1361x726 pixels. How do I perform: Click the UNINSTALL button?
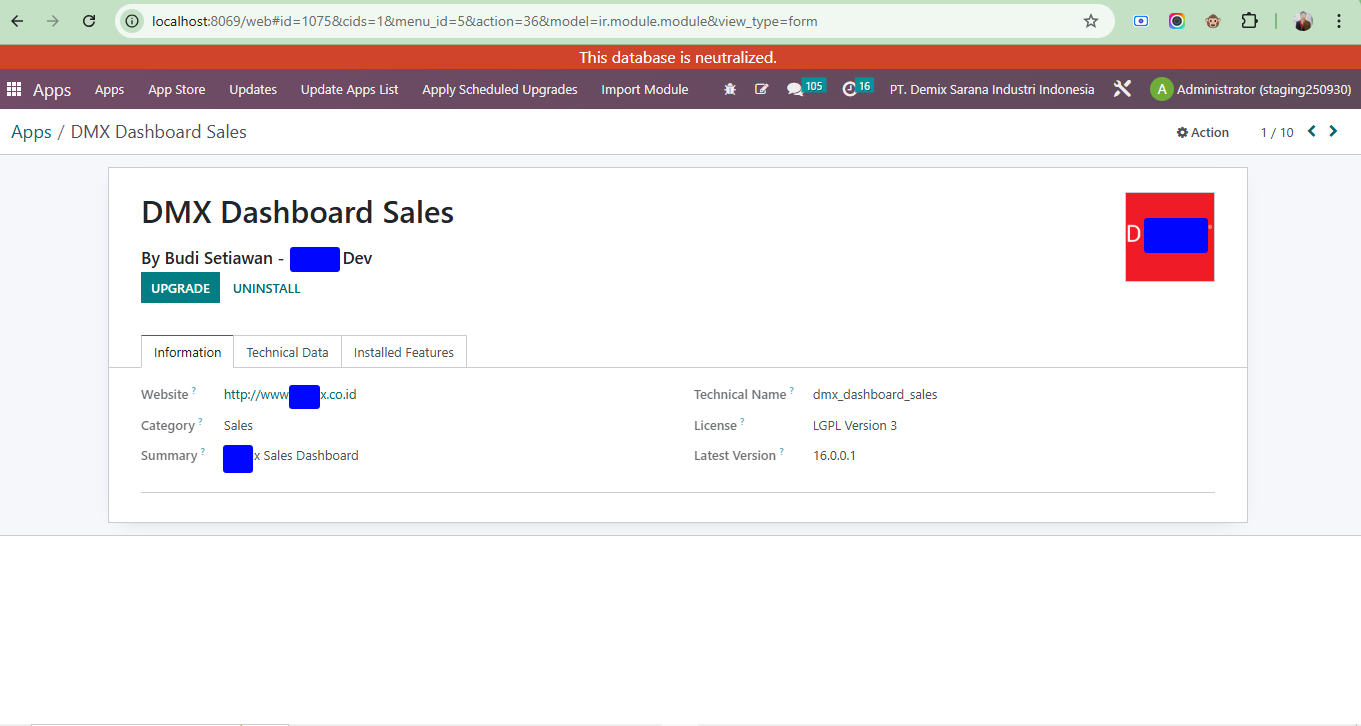[267, 288]
